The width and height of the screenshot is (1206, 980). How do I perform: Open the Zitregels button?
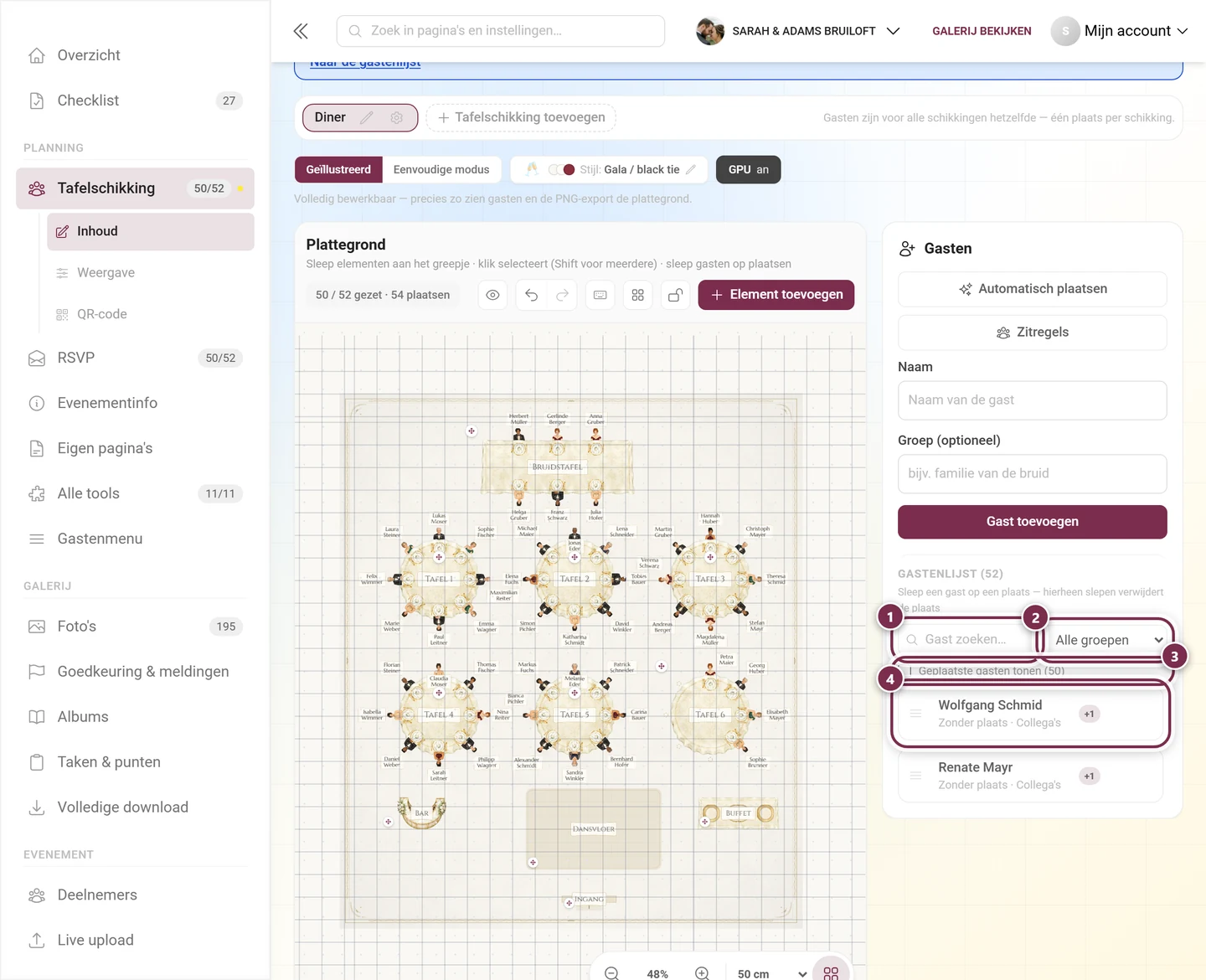click(x=1033, y=333)
